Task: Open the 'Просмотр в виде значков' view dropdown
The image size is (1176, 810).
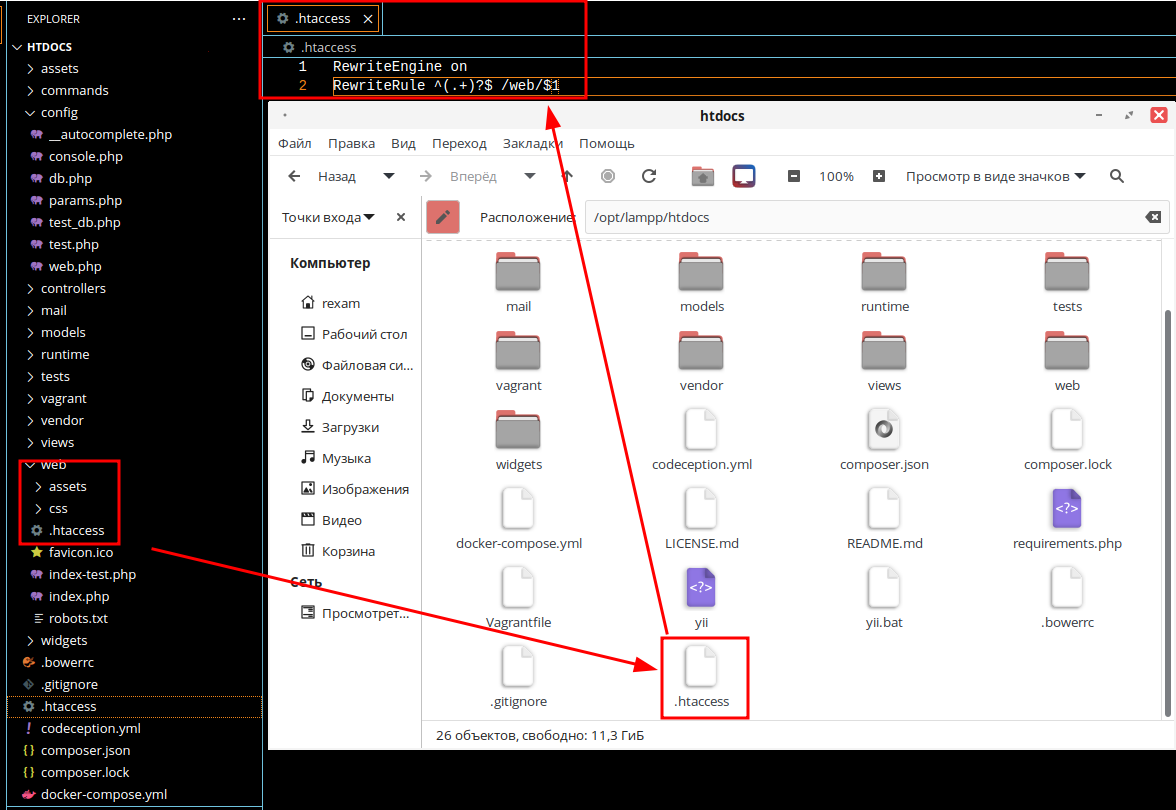Action: coord(995,176)
